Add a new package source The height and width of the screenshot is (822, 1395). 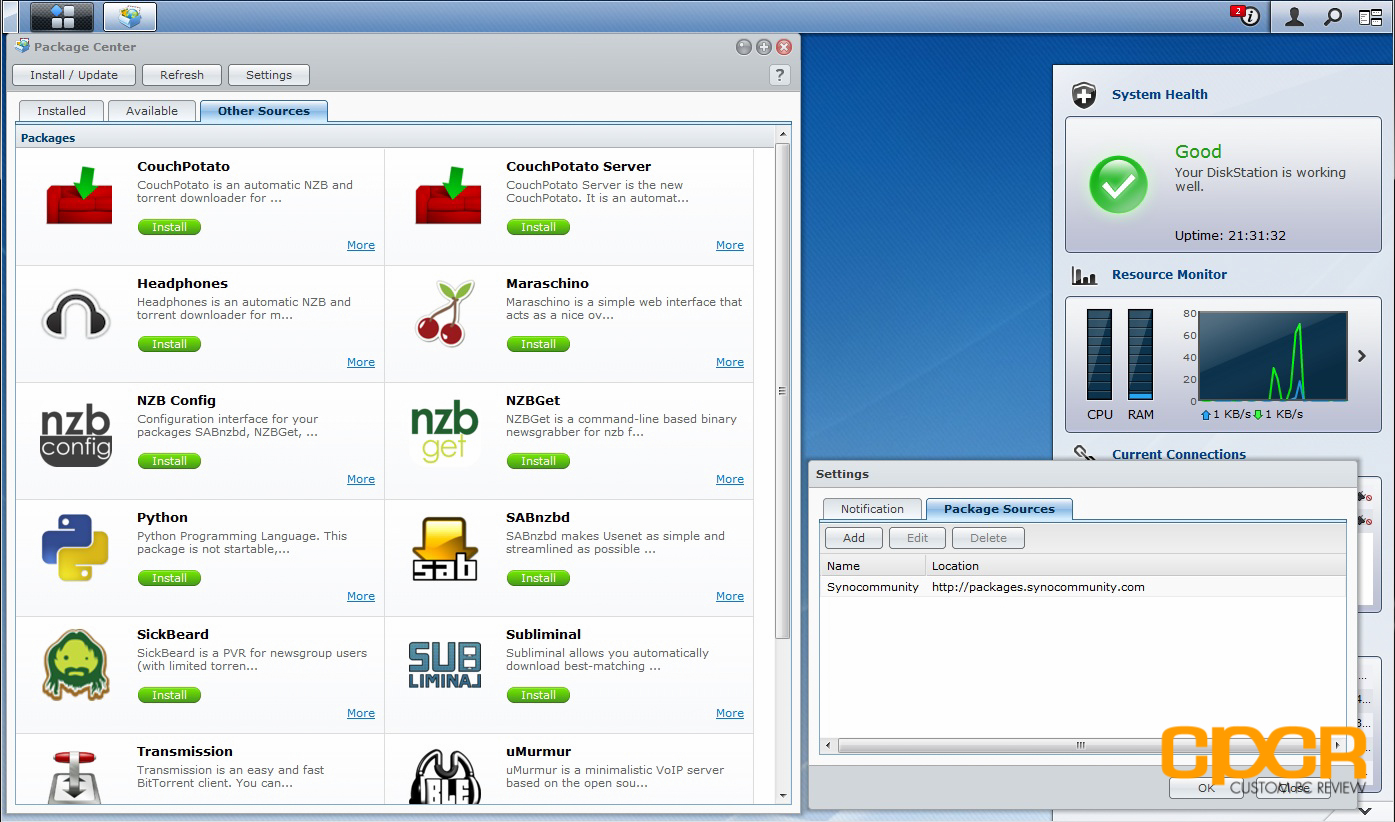854,538
